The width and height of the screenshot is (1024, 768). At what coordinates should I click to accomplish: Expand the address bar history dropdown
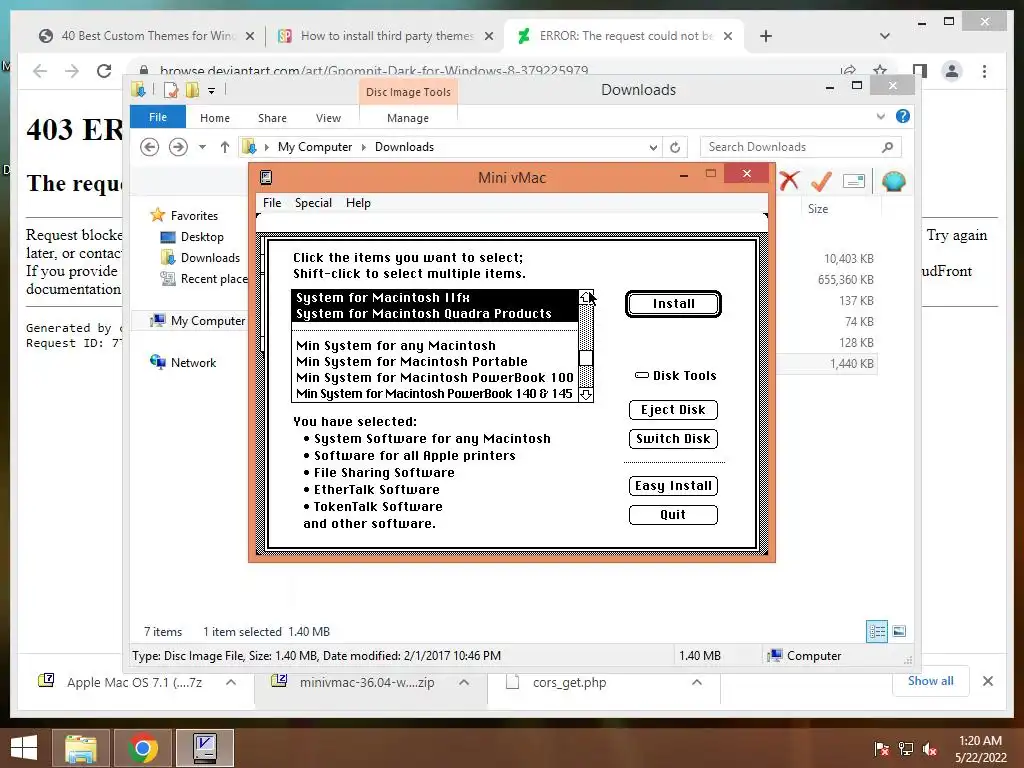click(653, 148)
